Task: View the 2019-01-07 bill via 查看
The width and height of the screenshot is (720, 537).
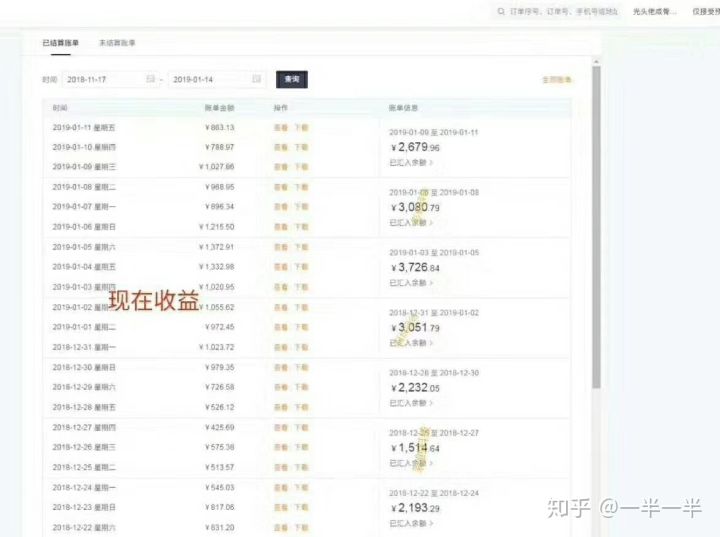Action: (281, 207)
